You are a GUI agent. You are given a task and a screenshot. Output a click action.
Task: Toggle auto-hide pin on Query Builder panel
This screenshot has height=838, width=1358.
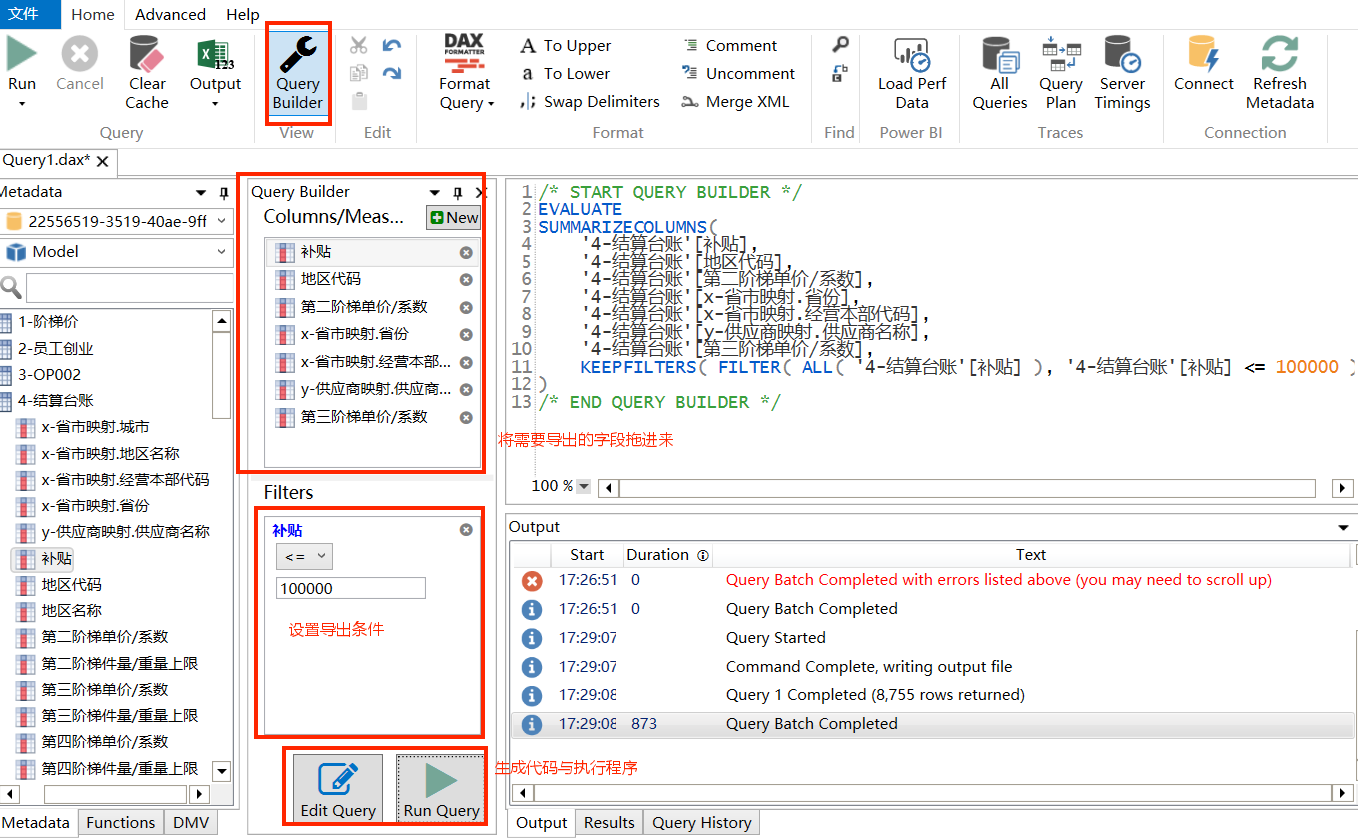457,192
